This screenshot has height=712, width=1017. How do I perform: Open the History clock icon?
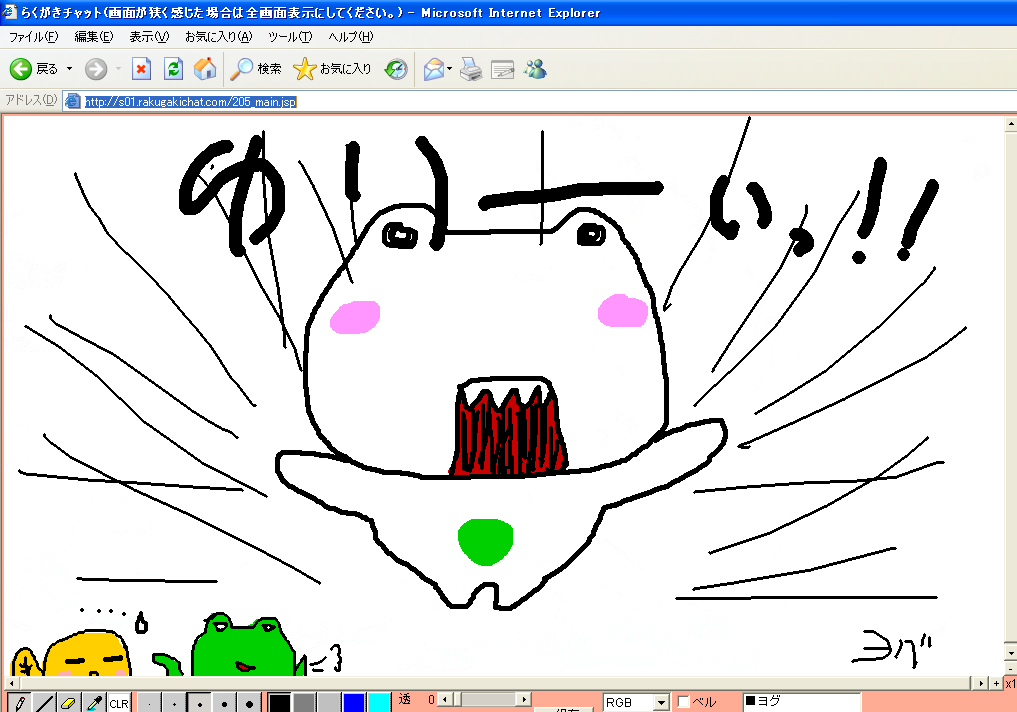396,69
